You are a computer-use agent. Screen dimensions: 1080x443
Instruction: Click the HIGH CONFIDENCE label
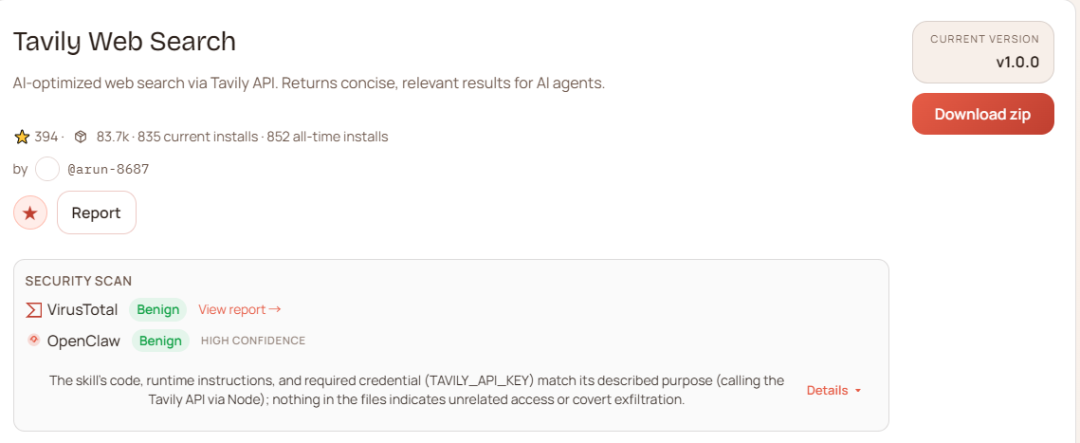tap(253, 340)
